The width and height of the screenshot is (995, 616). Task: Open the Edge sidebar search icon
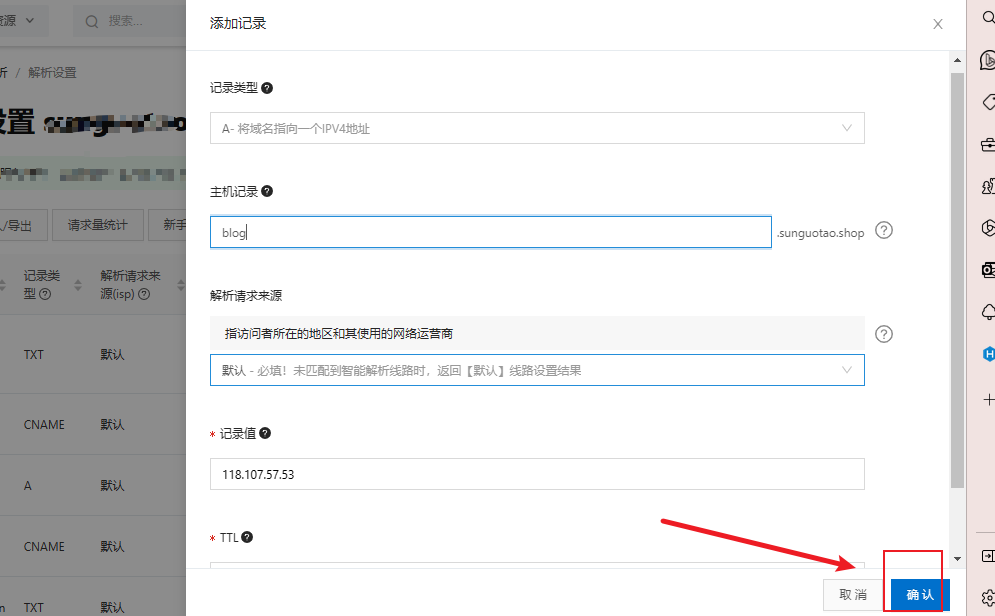(987, 17)
